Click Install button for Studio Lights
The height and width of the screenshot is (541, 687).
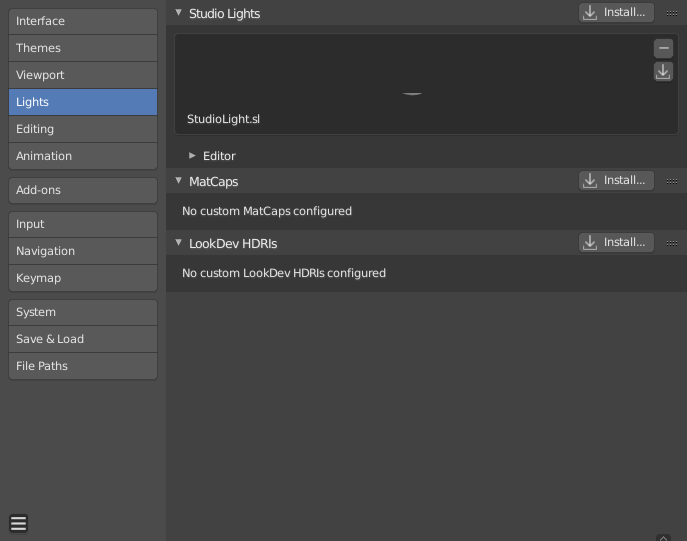pos(616,12)
